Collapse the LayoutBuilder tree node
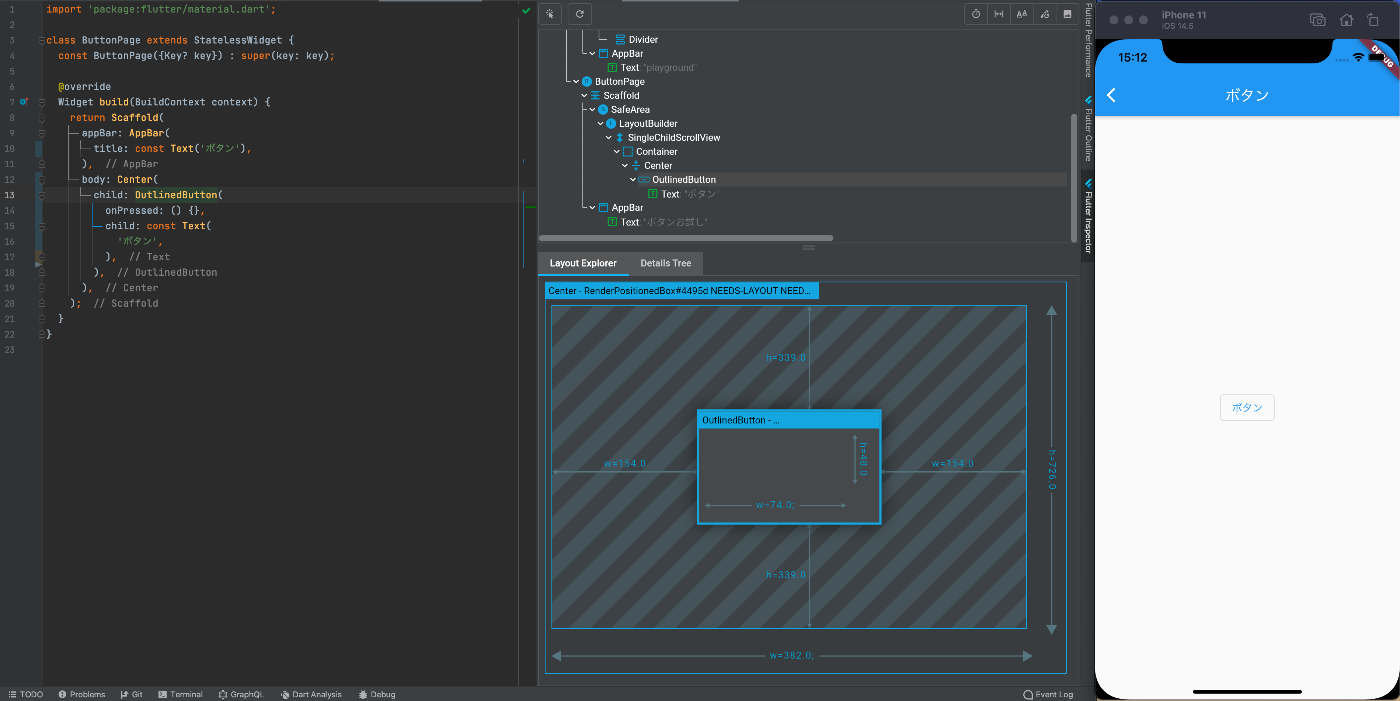Viewport: 1400px width, 701px height. [600, 124]
